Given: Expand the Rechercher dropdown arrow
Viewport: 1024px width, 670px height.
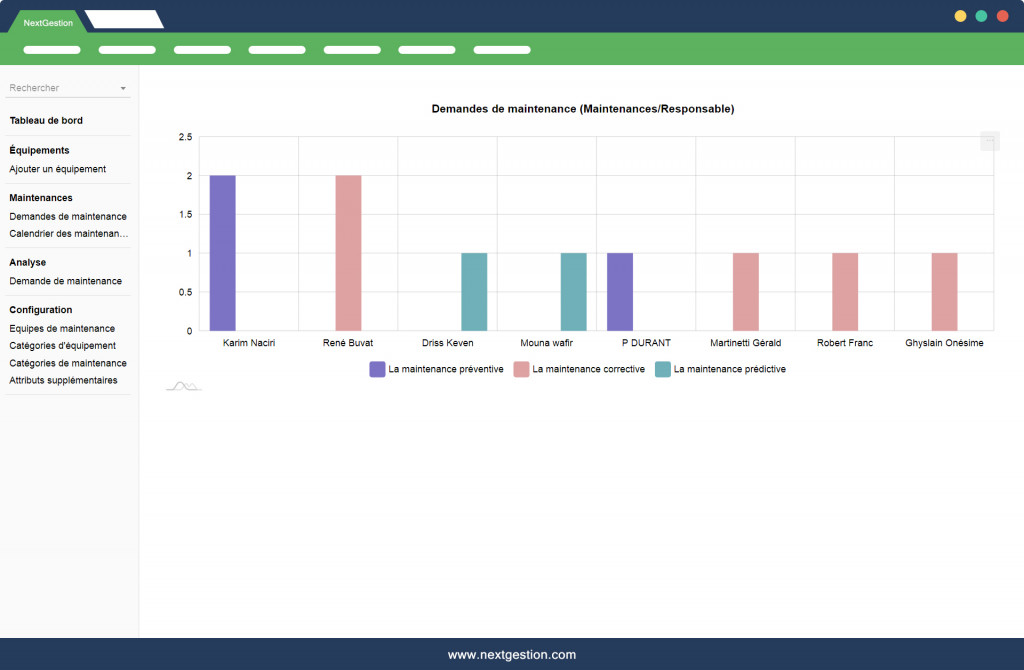Looking at the screenshot, I should (123, 88).
